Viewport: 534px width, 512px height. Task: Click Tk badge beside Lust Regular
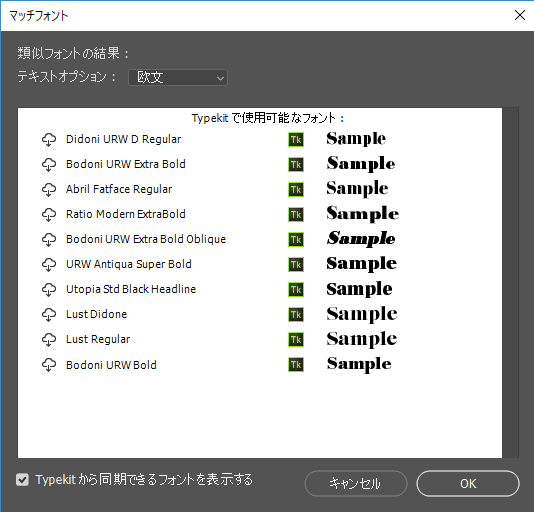(296, 340)
